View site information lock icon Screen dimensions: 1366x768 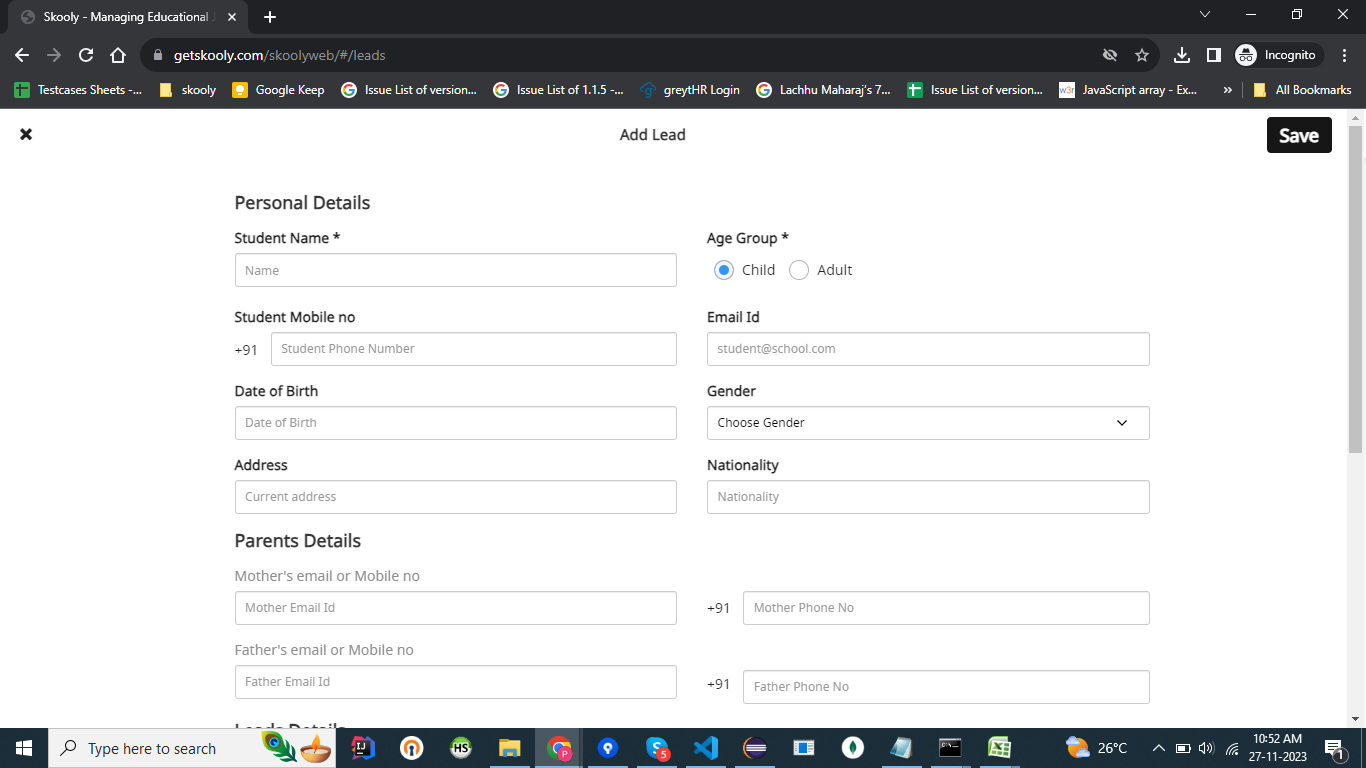click(157, 55)
